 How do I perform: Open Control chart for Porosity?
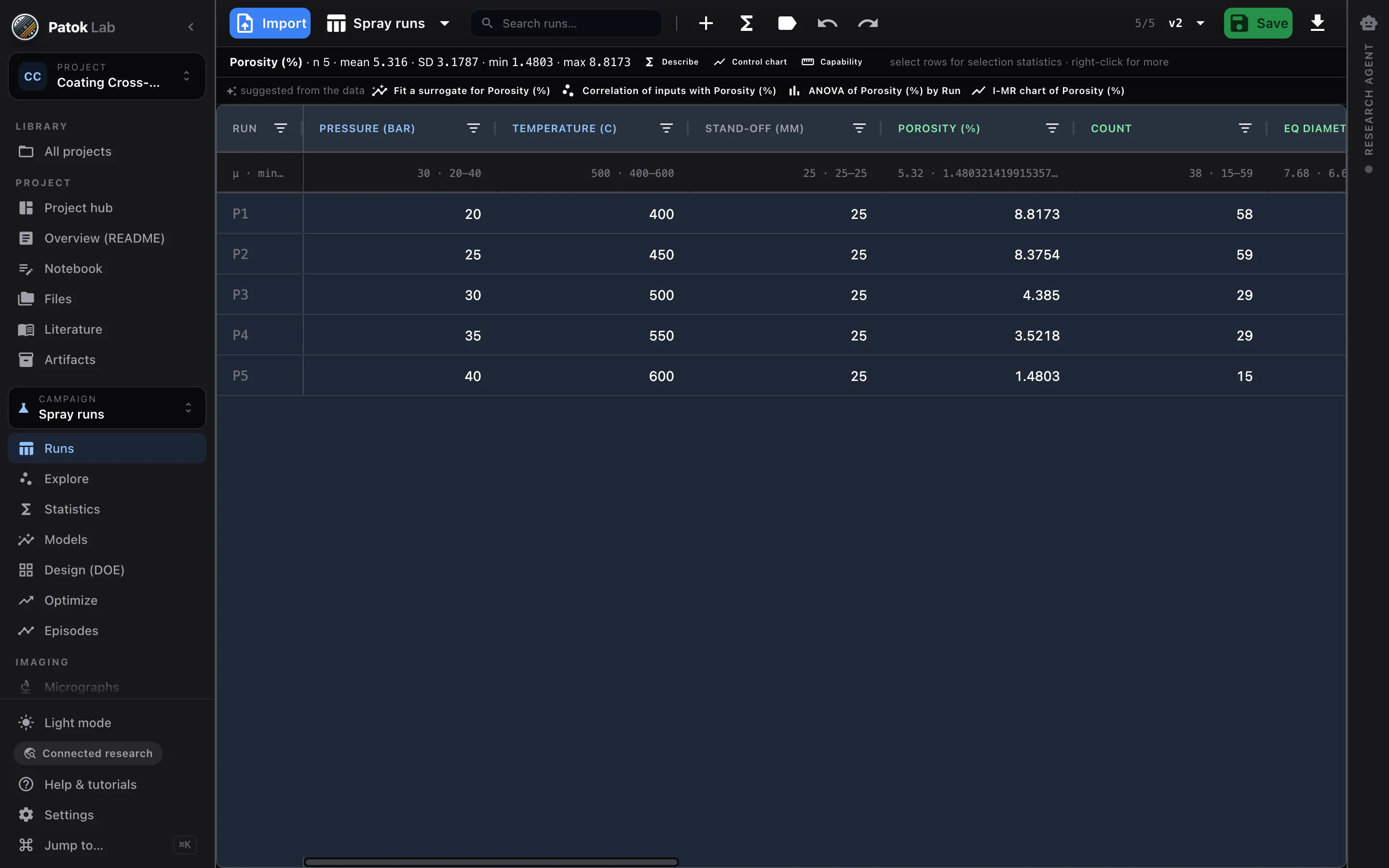pos(750,62)
